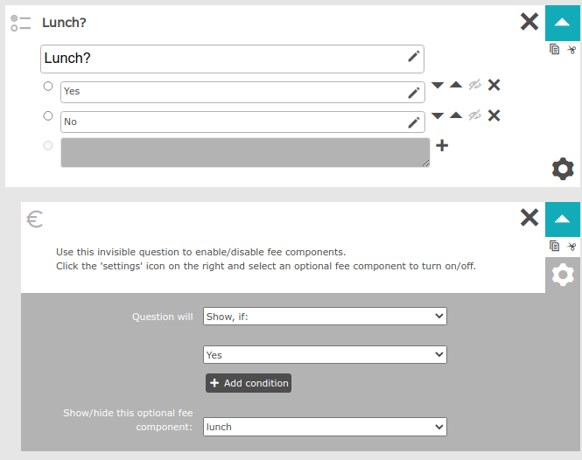Click copy icon of Lunch? question
Image resolution: width=582 pixels, height=460 pixels.
[554, 49]
